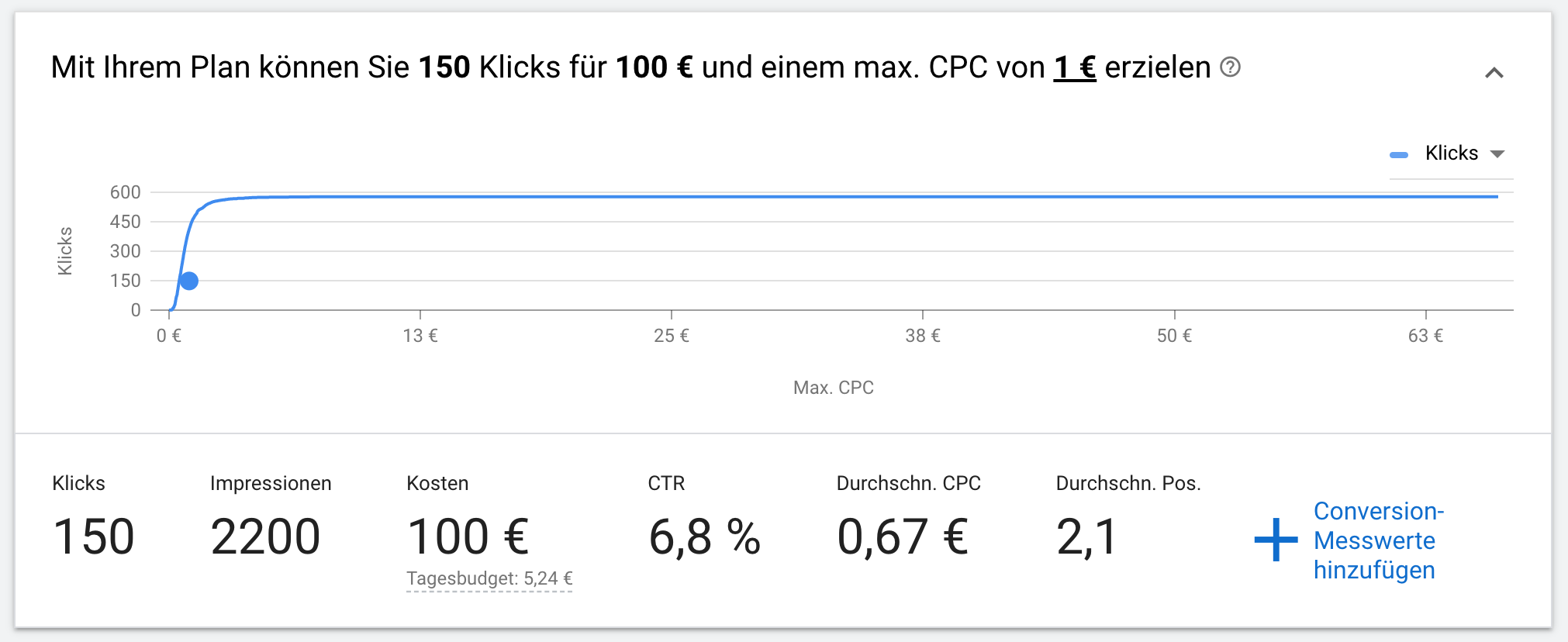Click the 13 € axis tick label
This screenshot has height=642, width=1568.
(420, 336)
